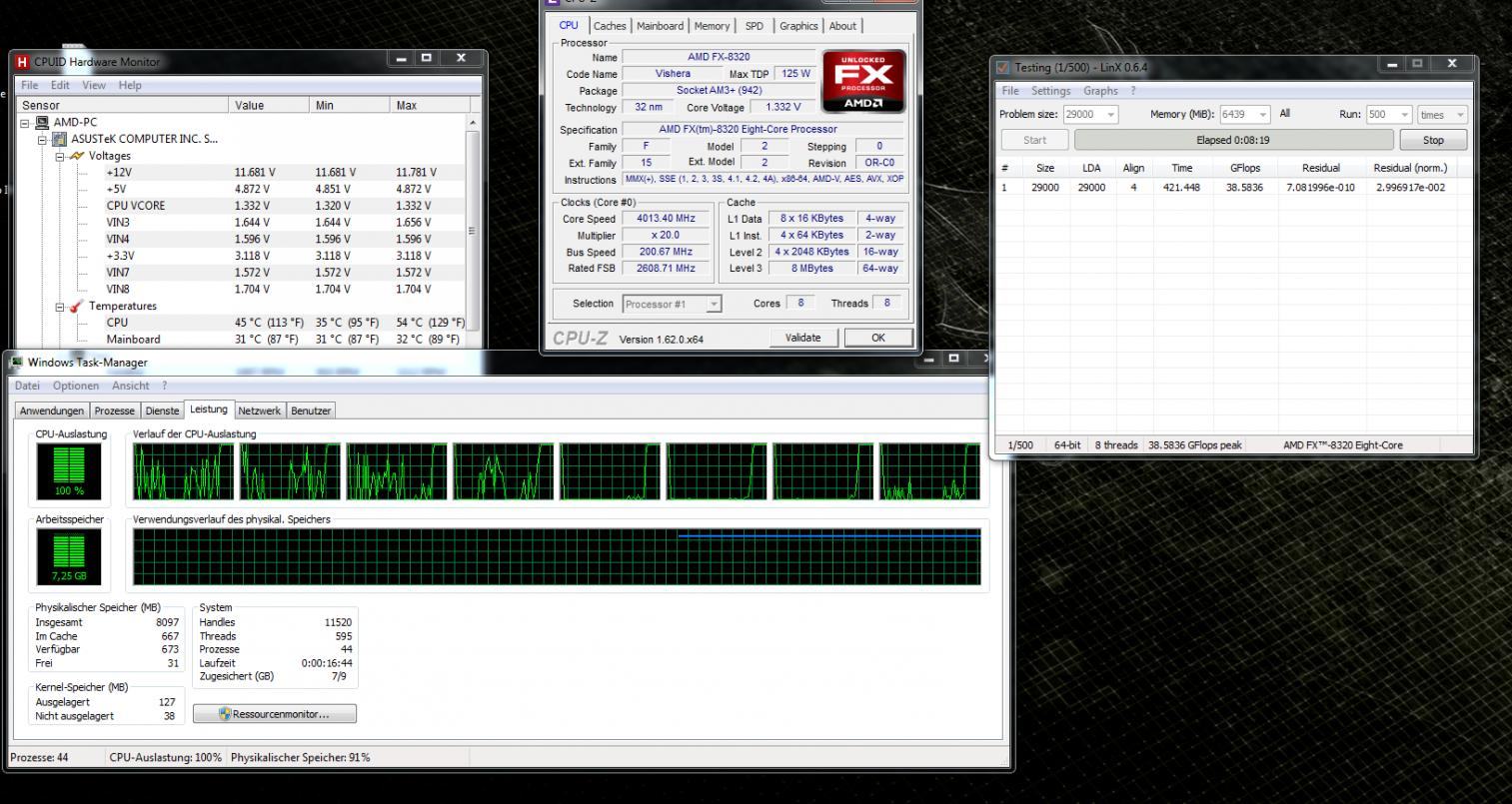Click the Arbeitsspeicher 7,25 GB gauge

pos(70,557)
